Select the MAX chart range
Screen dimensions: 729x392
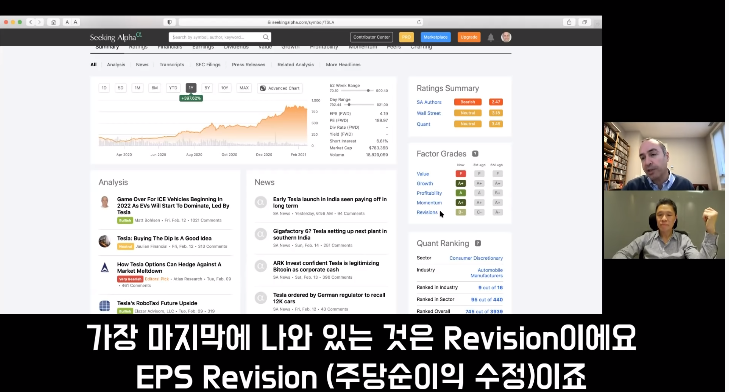click(244, 88)
